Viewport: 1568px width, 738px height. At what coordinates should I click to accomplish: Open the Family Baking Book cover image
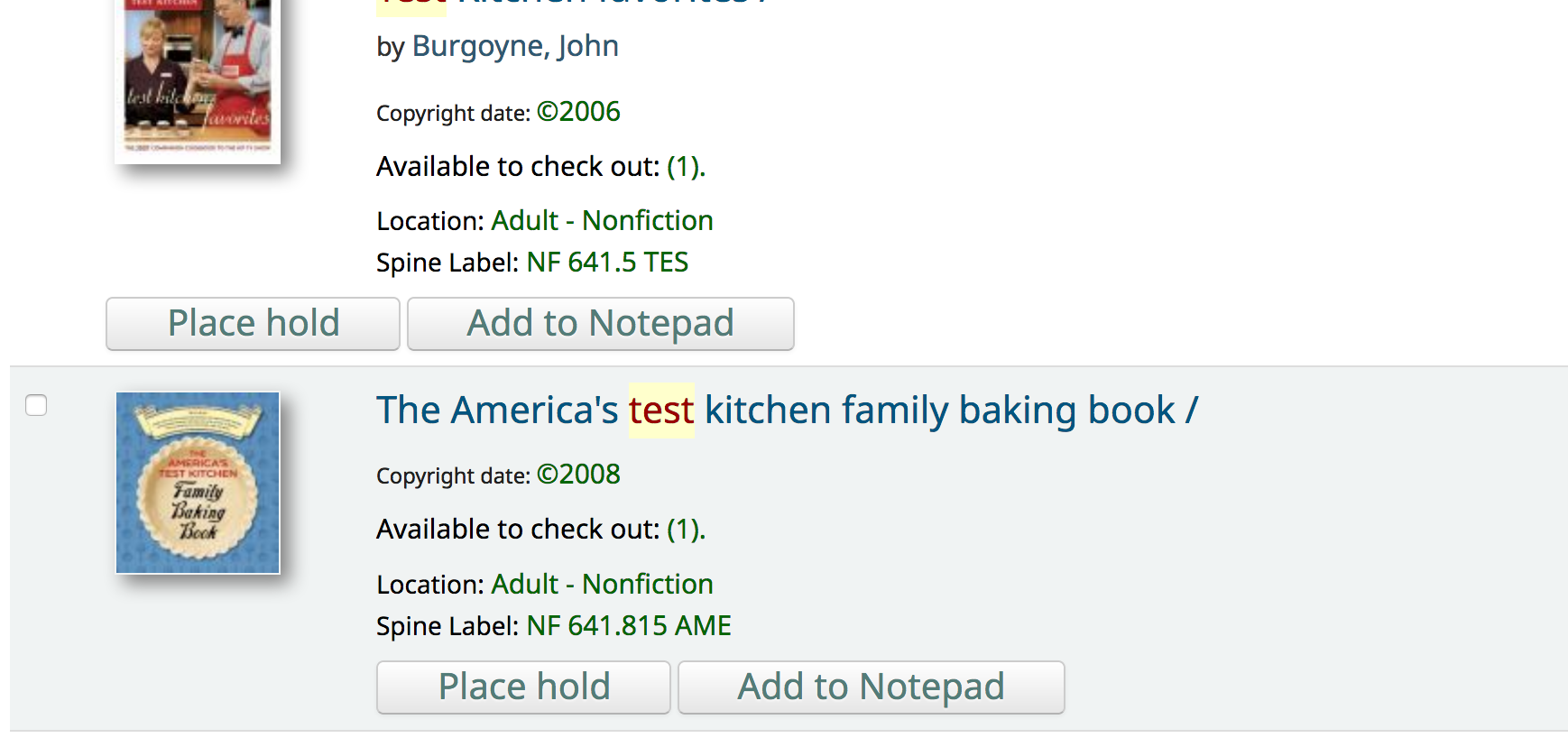[198, 483]
